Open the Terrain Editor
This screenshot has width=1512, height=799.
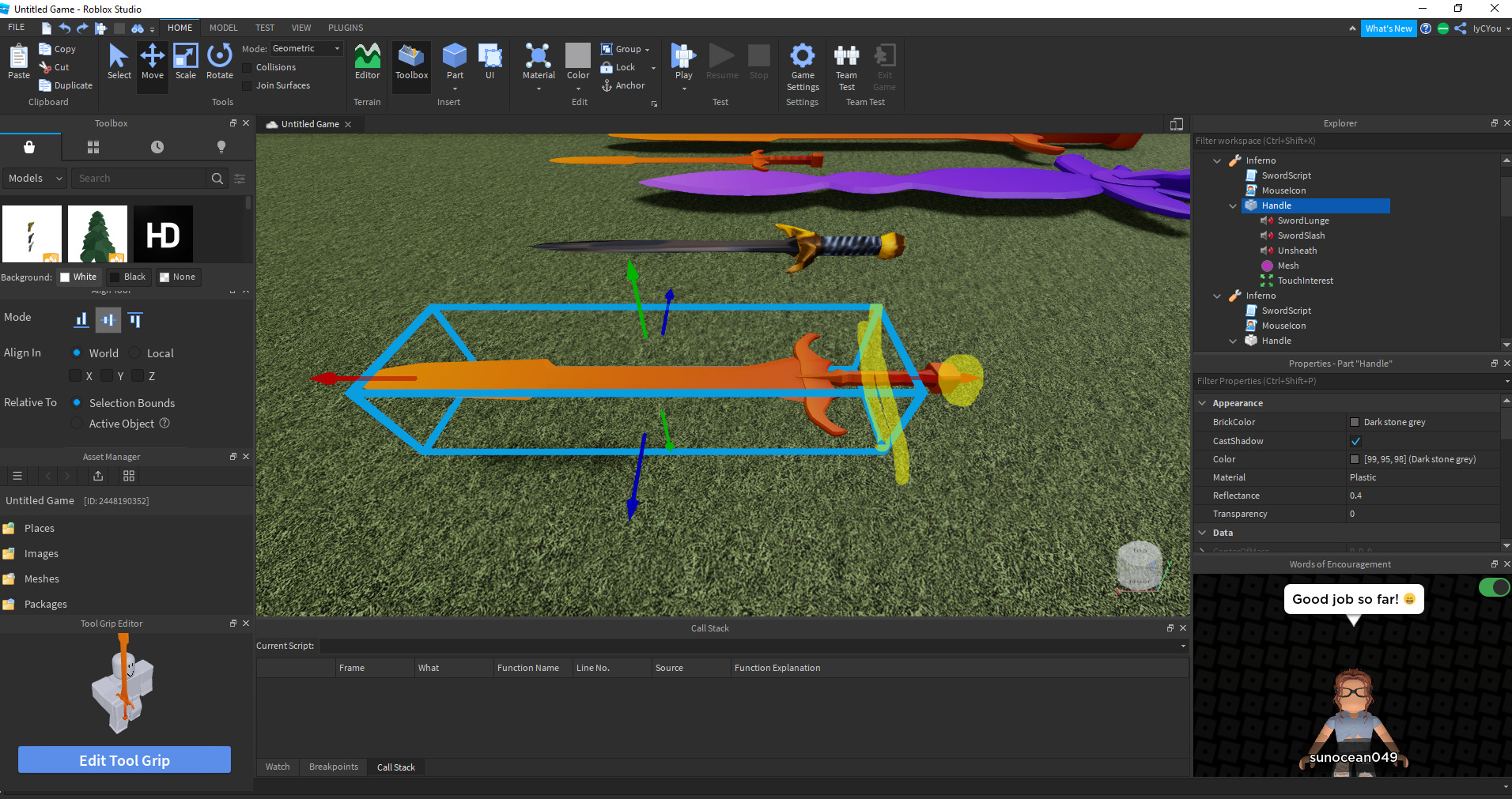pos(367,62)
